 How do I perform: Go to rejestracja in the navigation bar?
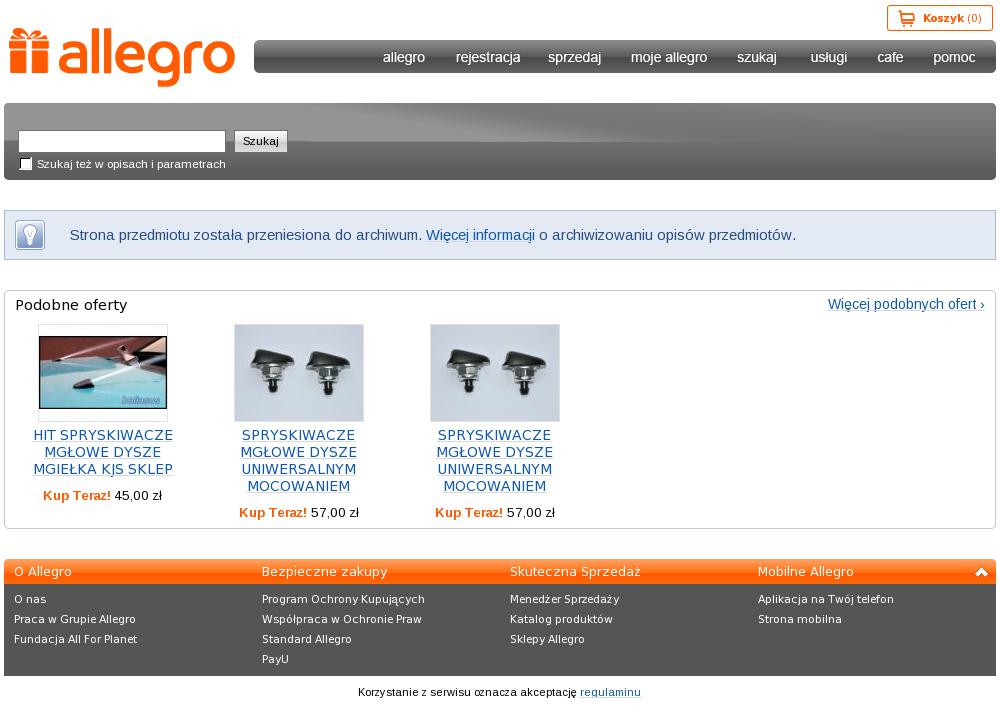pos(488,57)
